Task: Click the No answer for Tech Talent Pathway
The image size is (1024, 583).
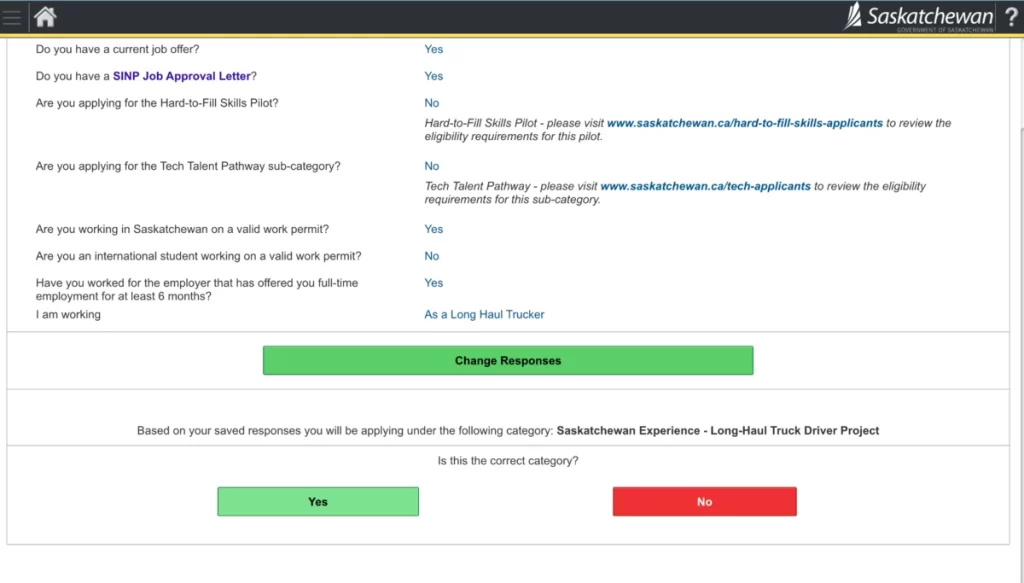Action: click(431, 166)
